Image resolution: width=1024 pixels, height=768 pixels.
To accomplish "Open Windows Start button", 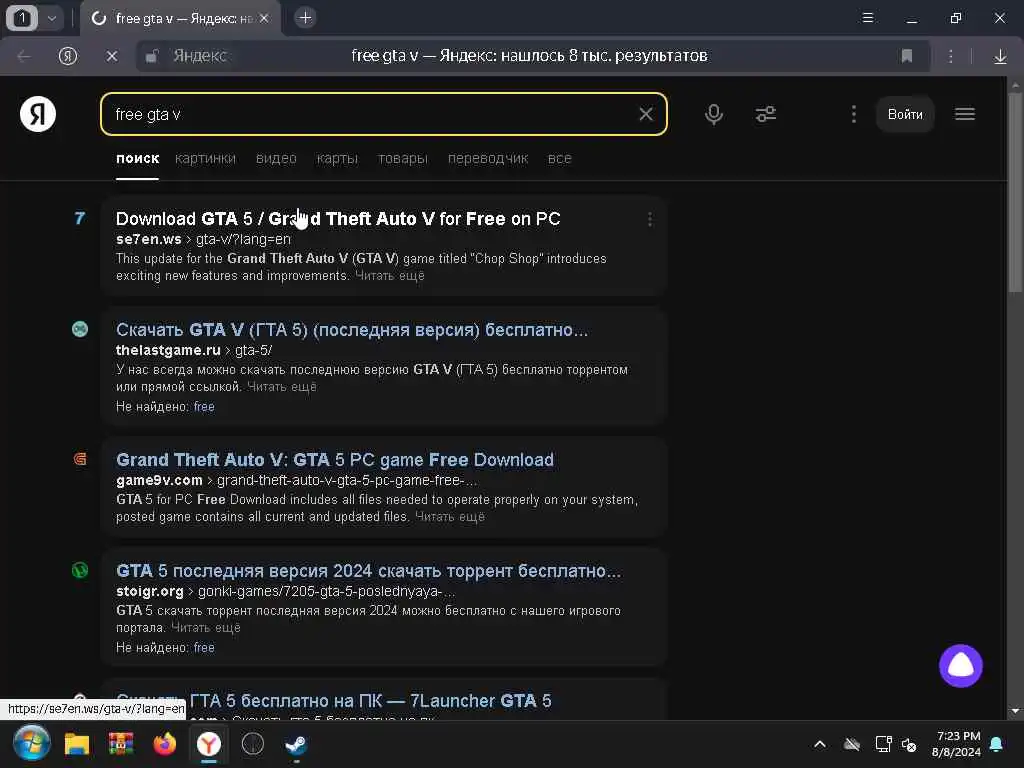I will (31, 743).
